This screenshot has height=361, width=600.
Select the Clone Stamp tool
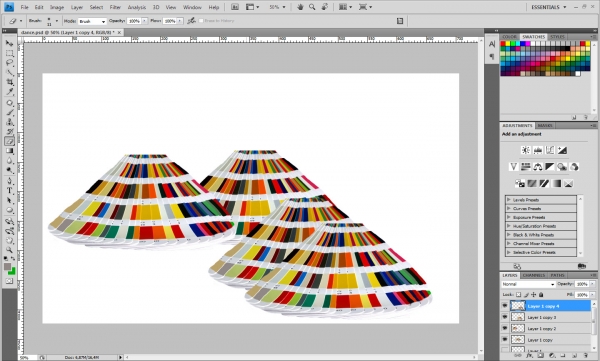point(9,122)
